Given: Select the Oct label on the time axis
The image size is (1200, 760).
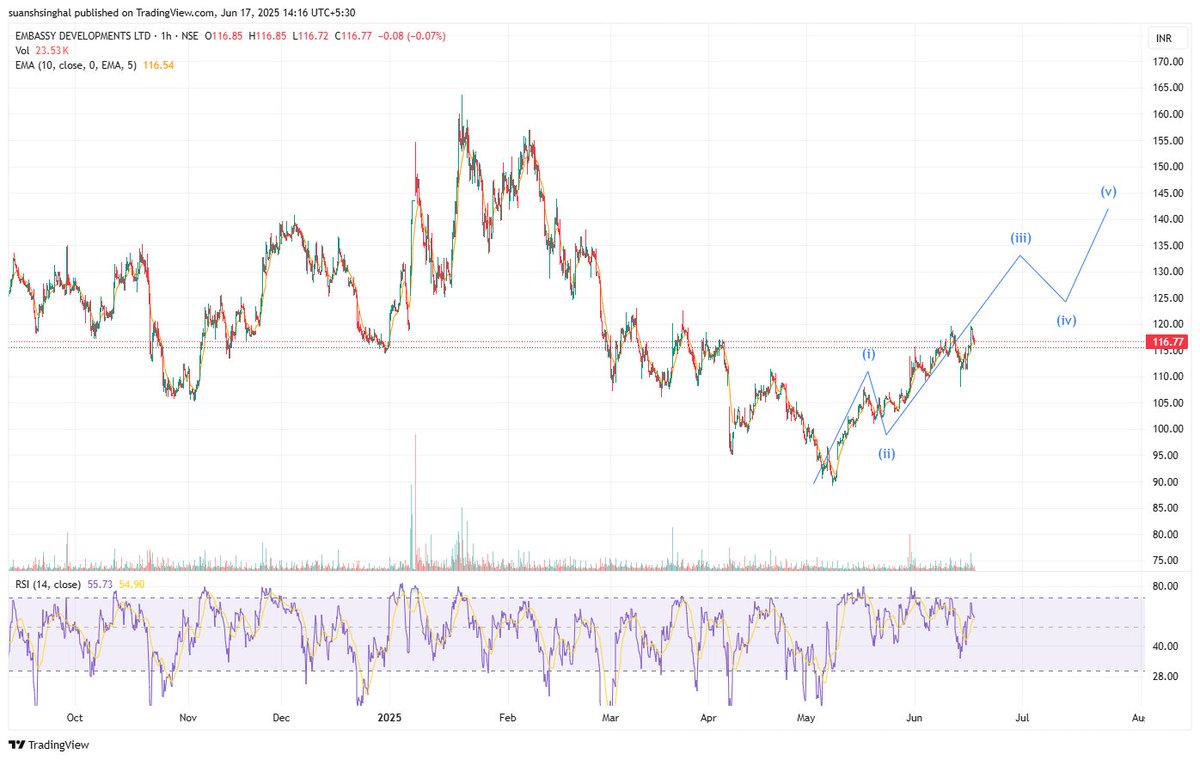Looking at the screenshot, I should [x=75, y=718].
